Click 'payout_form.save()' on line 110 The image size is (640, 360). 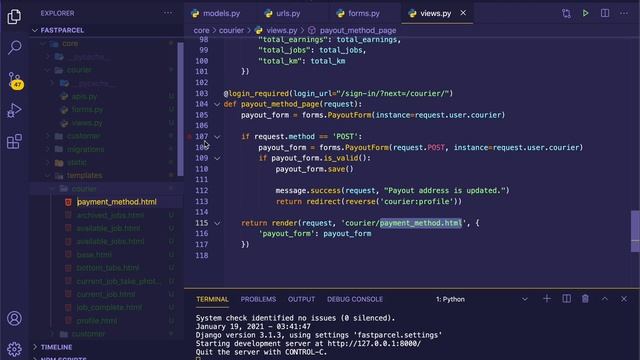tap(314, 169)
